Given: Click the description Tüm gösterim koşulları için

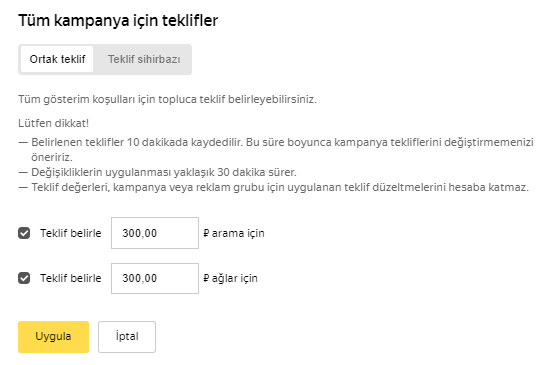Looking at the screenshot, I should pyautogui.click(x=168, y=99).
